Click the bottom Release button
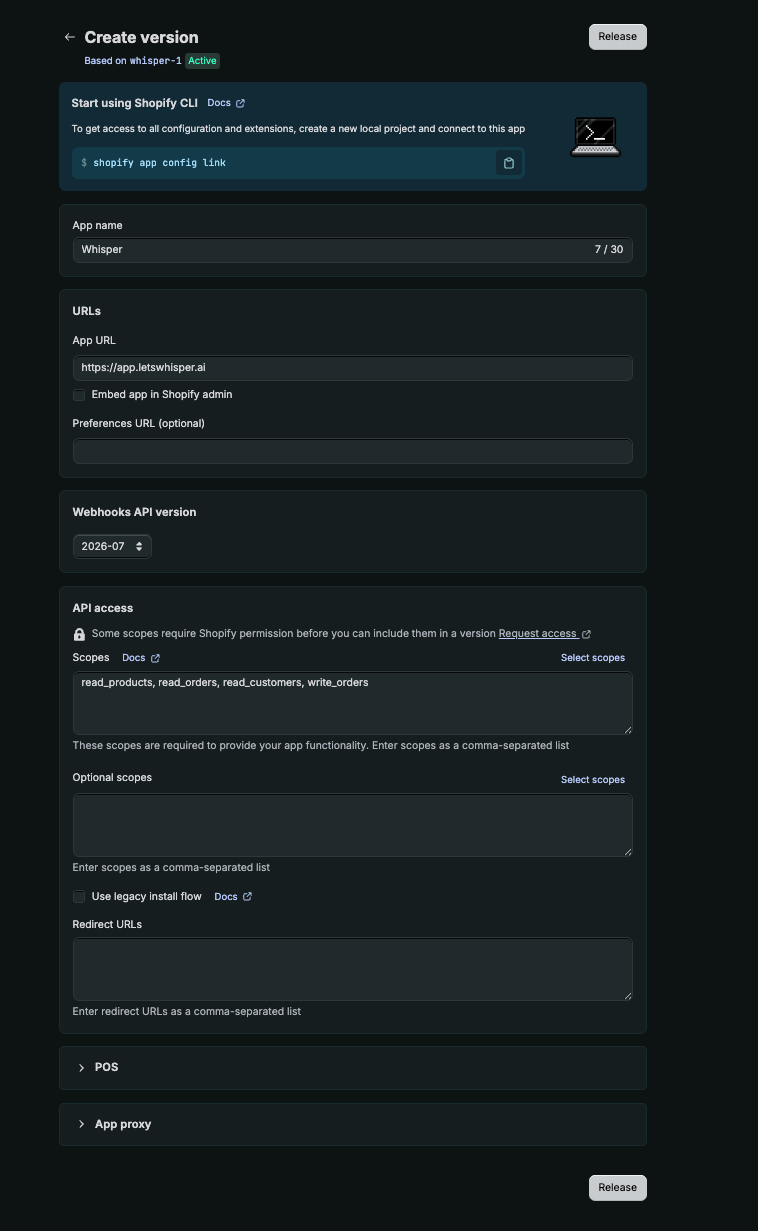Image resolution: width=758 pixels, height=1231 pixels. coord(618,1187)
